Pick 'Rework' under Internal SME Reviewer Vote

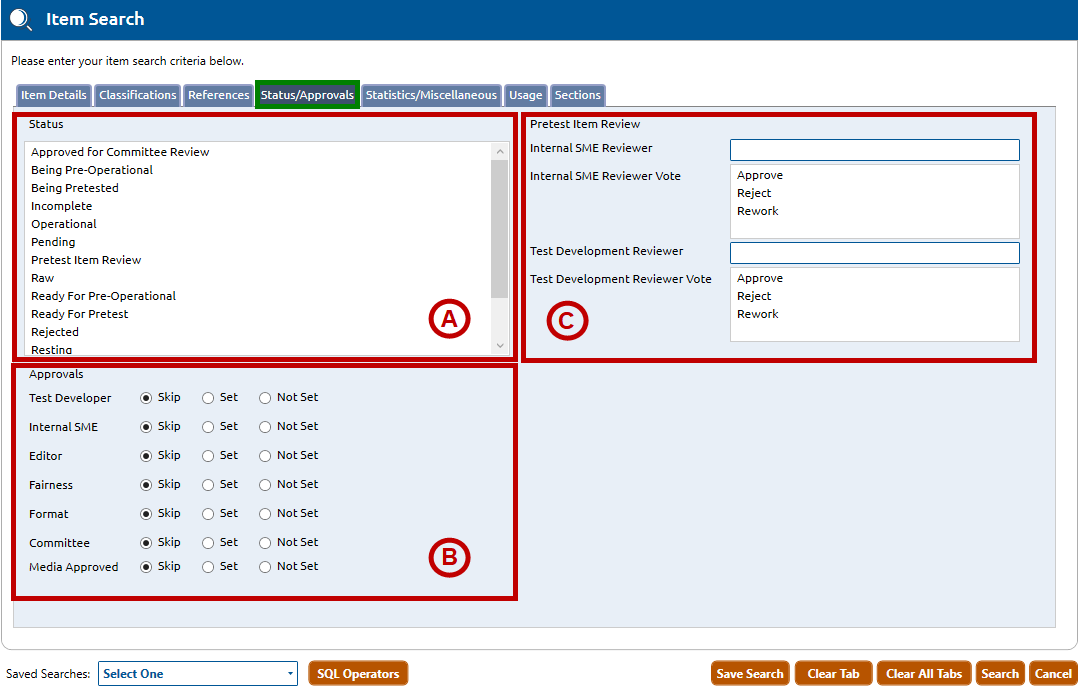[x=758, y=211]
